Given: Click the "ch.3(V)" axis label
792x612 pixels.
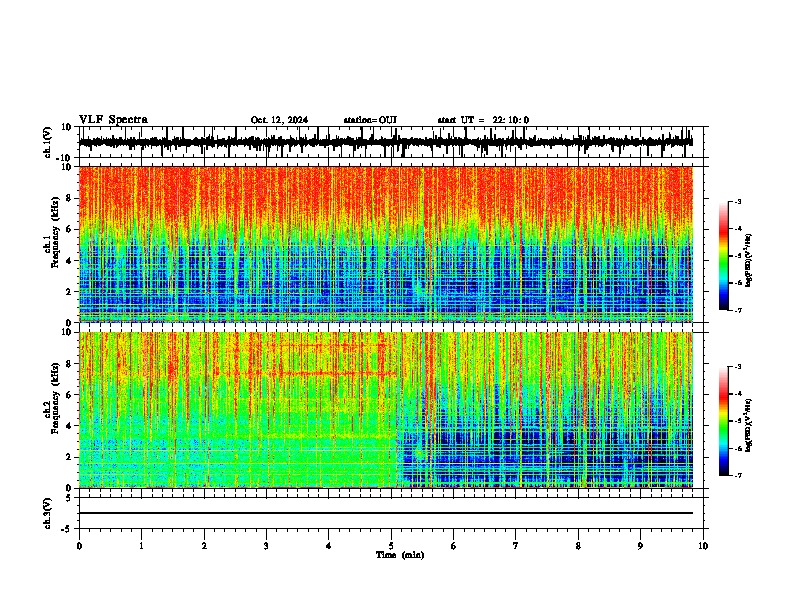Looking at the screenshot, I should pyautogui.click(x=48, y=513).
